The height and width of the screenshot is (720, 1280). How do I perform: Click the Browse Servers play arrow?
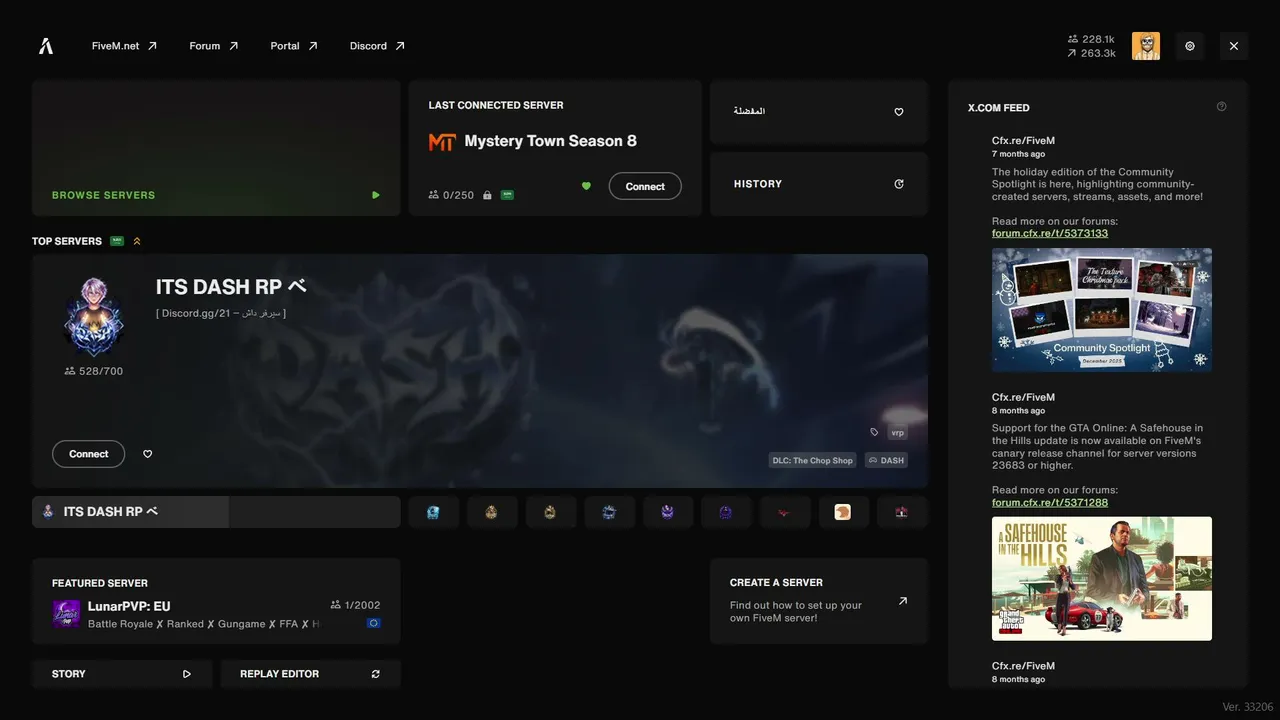point(376,195)
